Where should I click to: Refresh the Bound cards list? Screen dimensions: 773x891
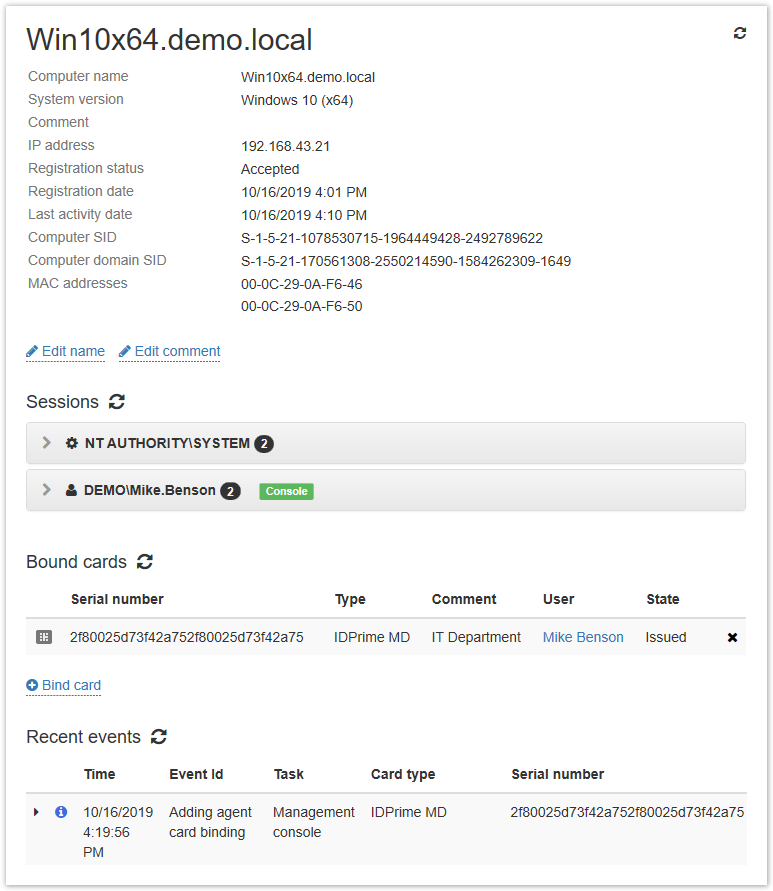145,562
